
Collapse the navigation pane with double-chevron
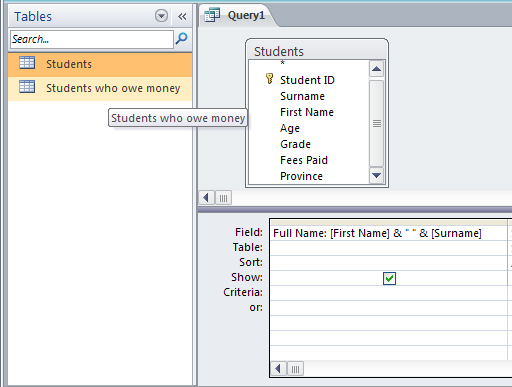pos(182,16)
